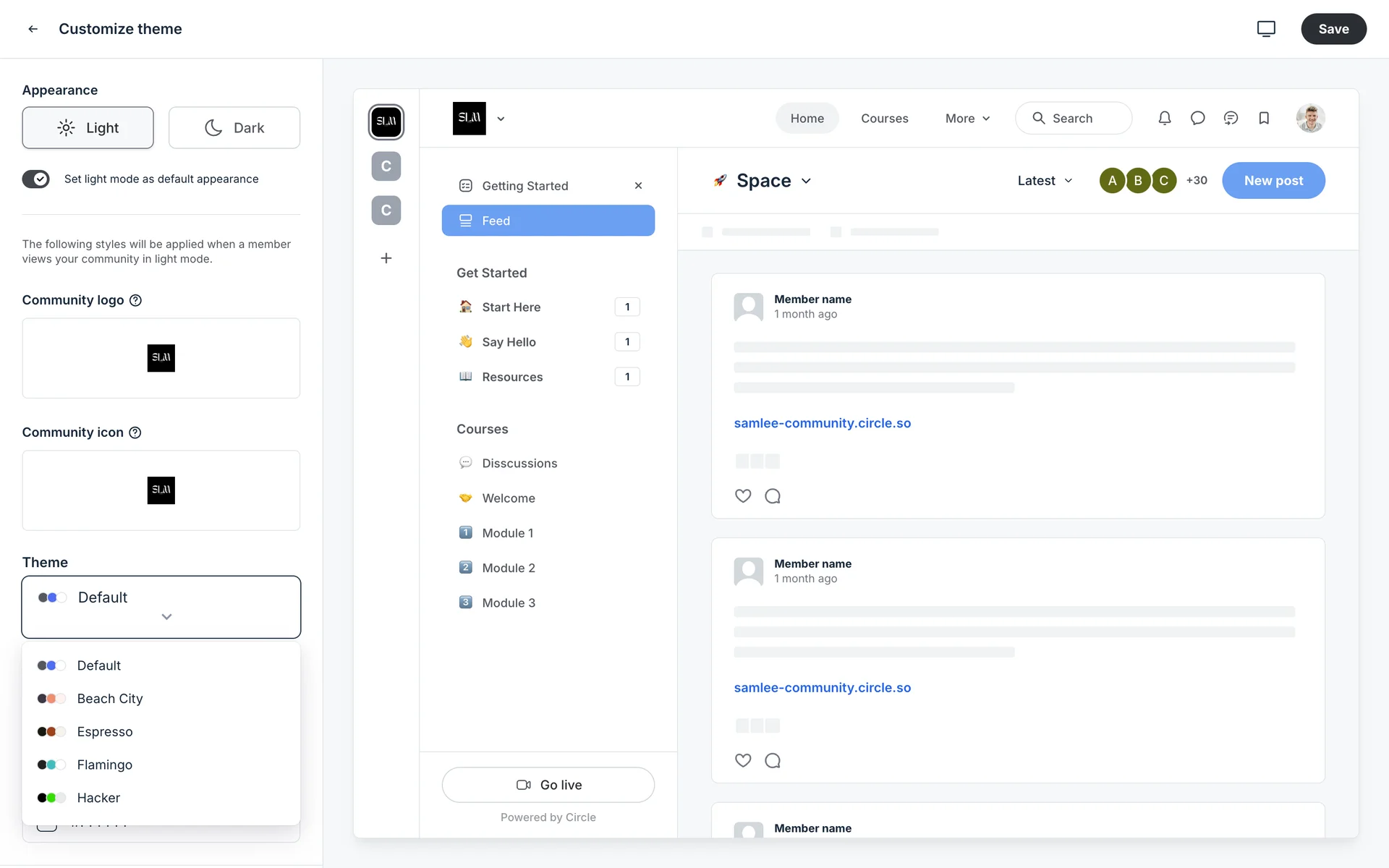Image resolution: width=1389 pixels, height=868 pixels.
Task: Click the Search field in header
Action: pyautogui.click(x=1073, y=119)
